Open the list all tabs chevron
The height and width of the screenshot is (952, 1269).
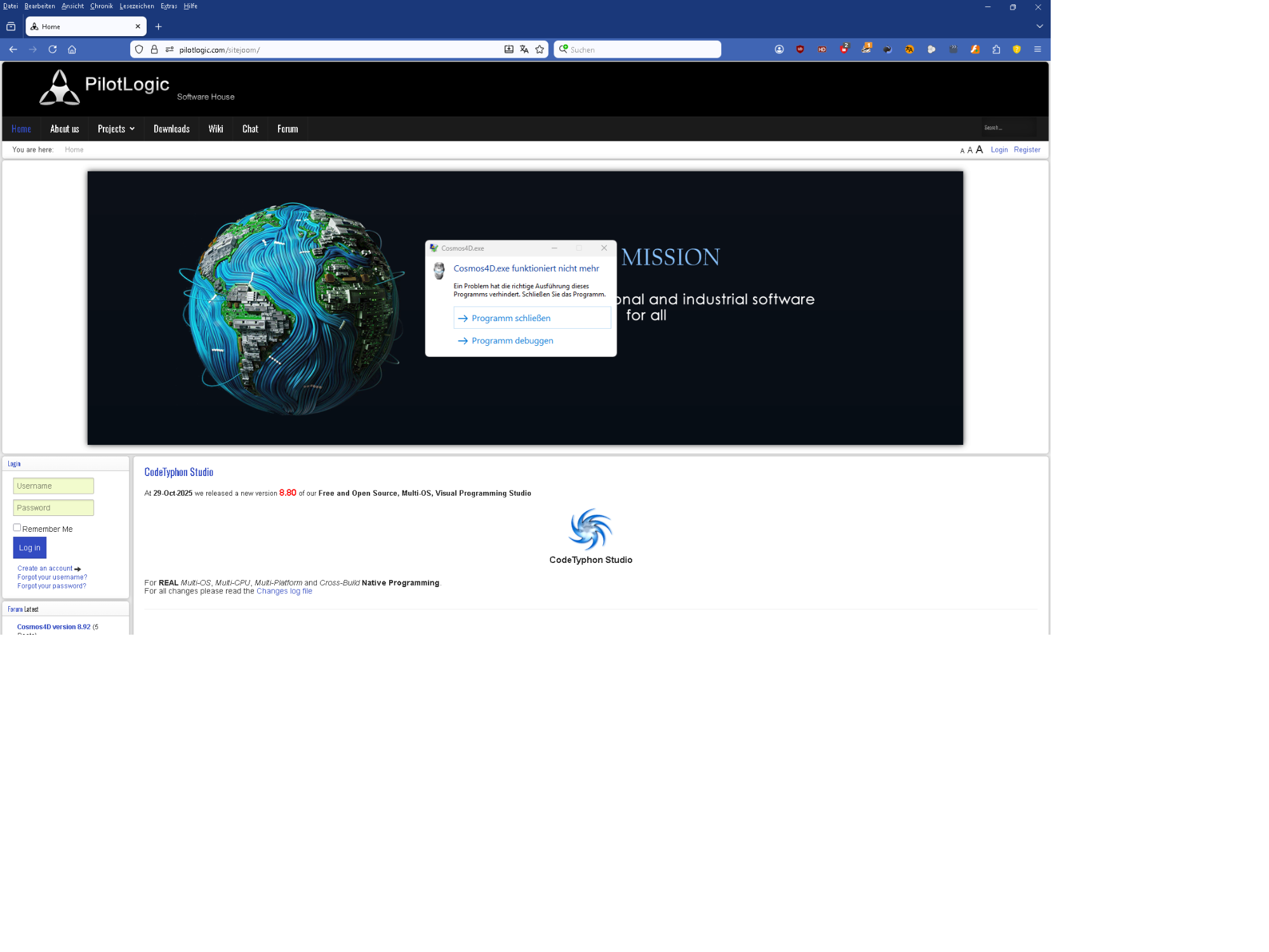1039,27
